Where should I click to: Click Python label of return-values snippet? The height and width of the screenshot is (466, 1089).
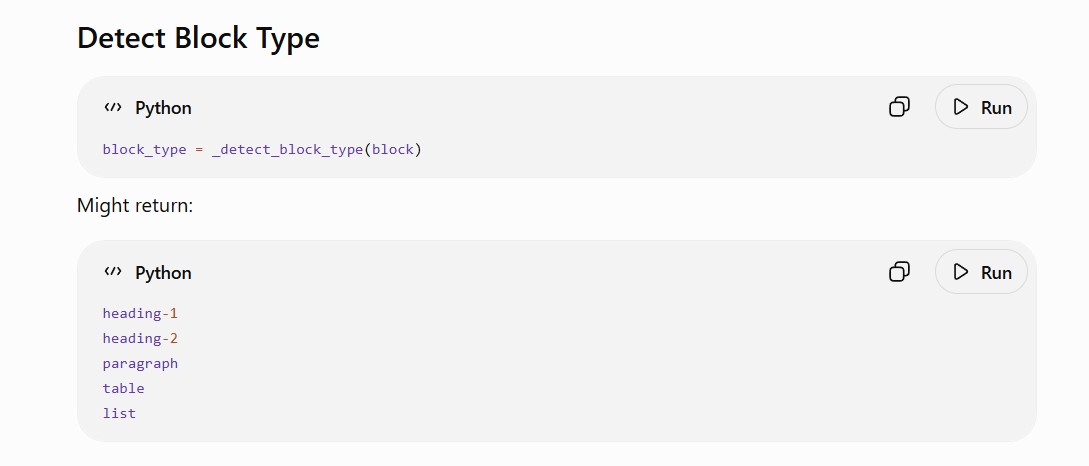(x=163, y=272)
